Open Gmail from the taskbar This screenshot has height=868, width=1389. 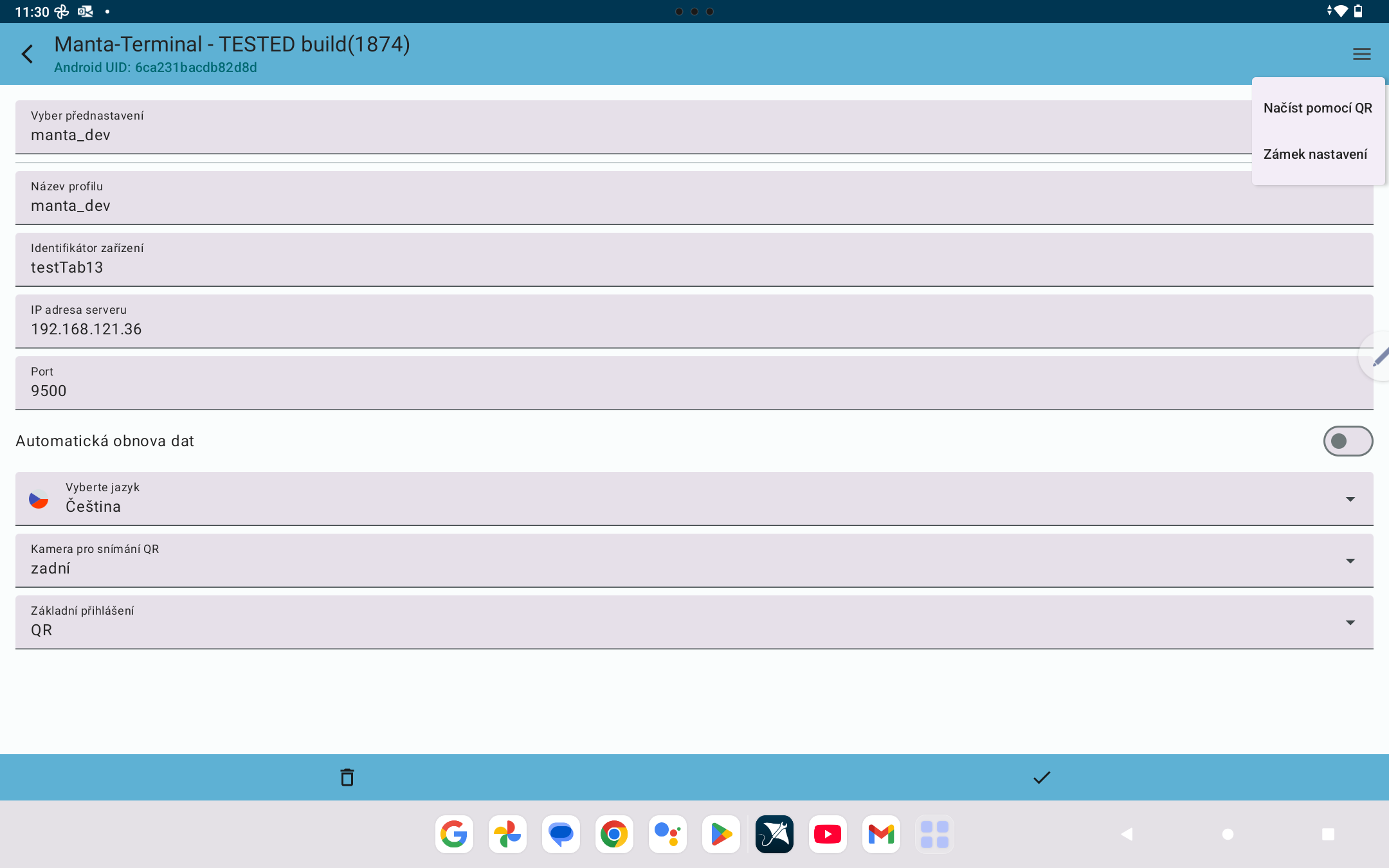[881, 835]
